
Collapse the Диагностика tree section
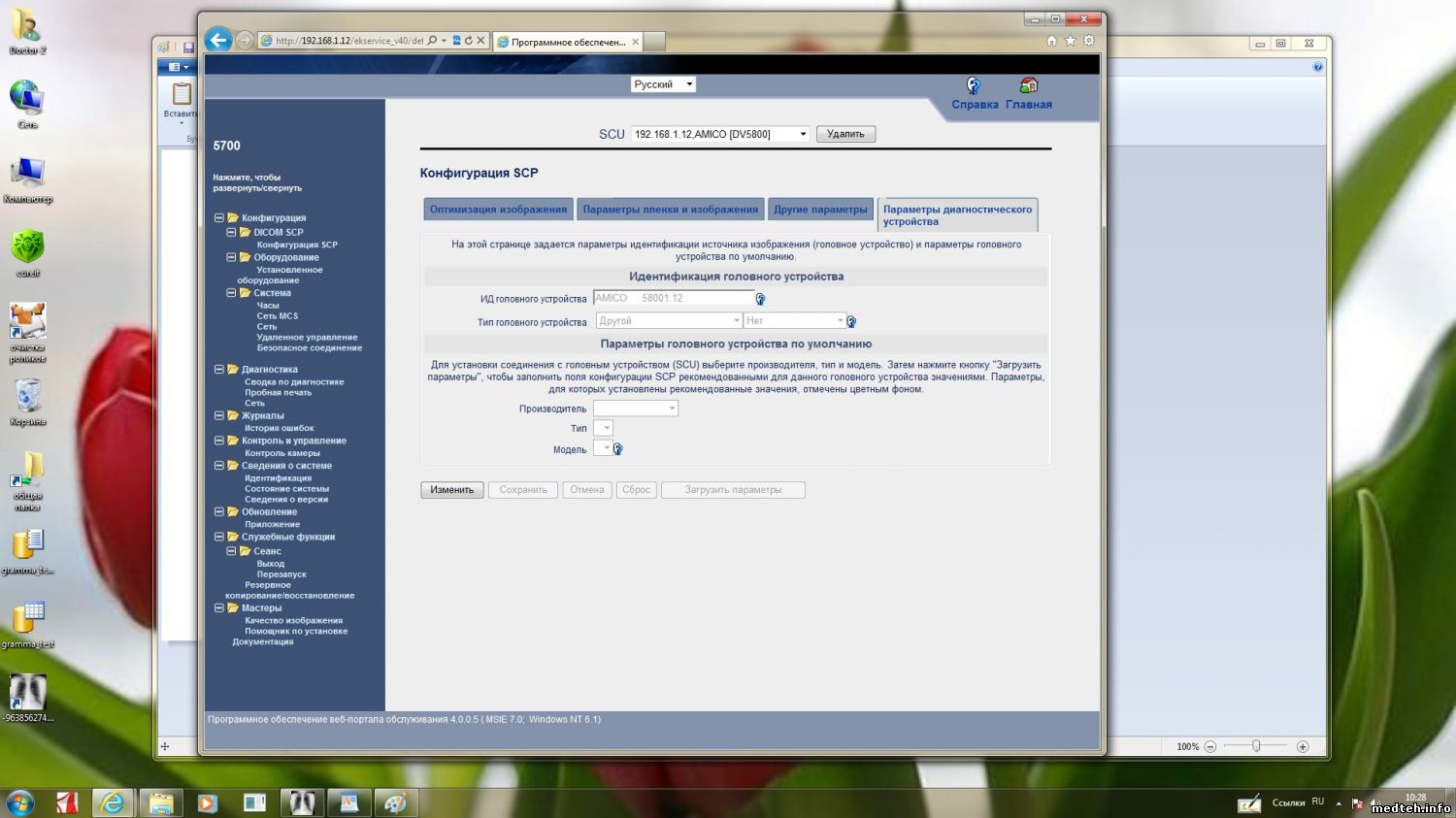pos(219,370)
